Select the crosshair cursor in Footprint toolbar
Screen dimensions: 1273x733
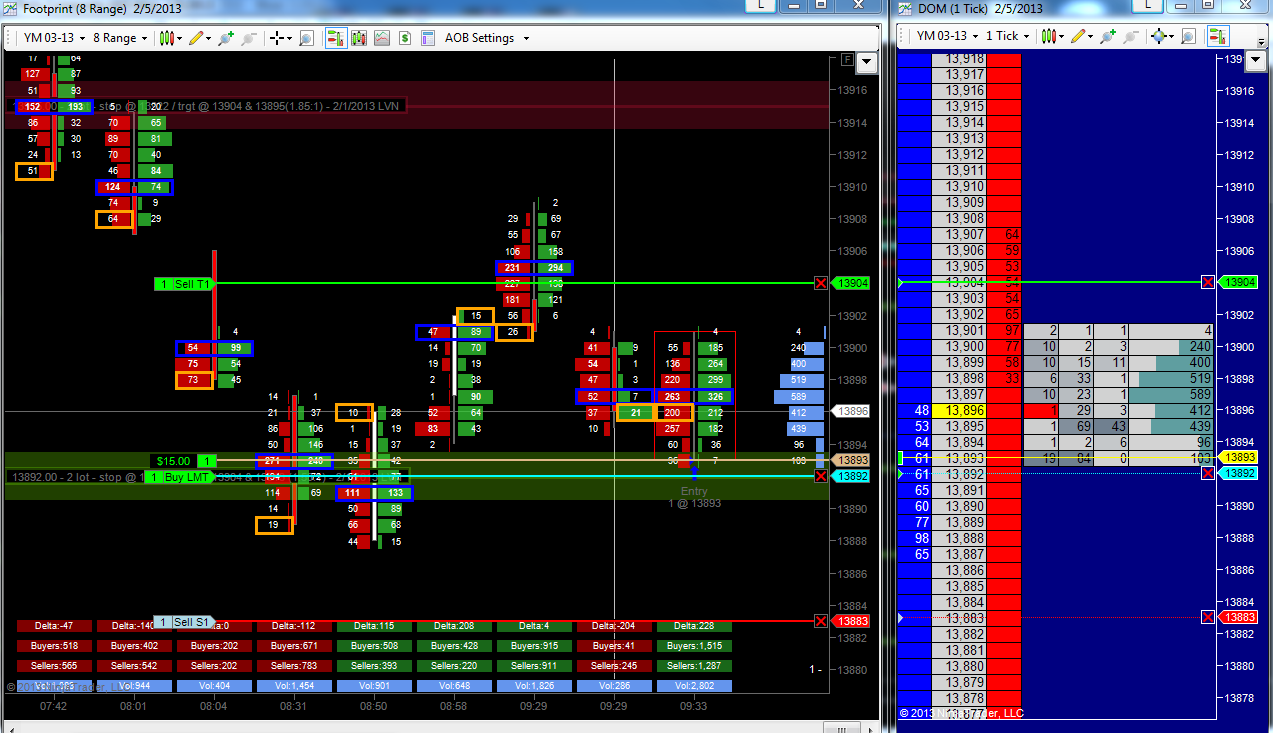point(281,38)
